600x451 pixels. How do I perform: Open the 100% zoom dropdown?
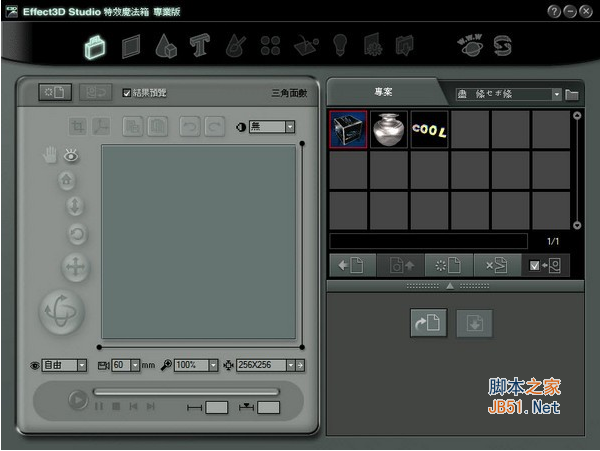(x=196, y=365)
